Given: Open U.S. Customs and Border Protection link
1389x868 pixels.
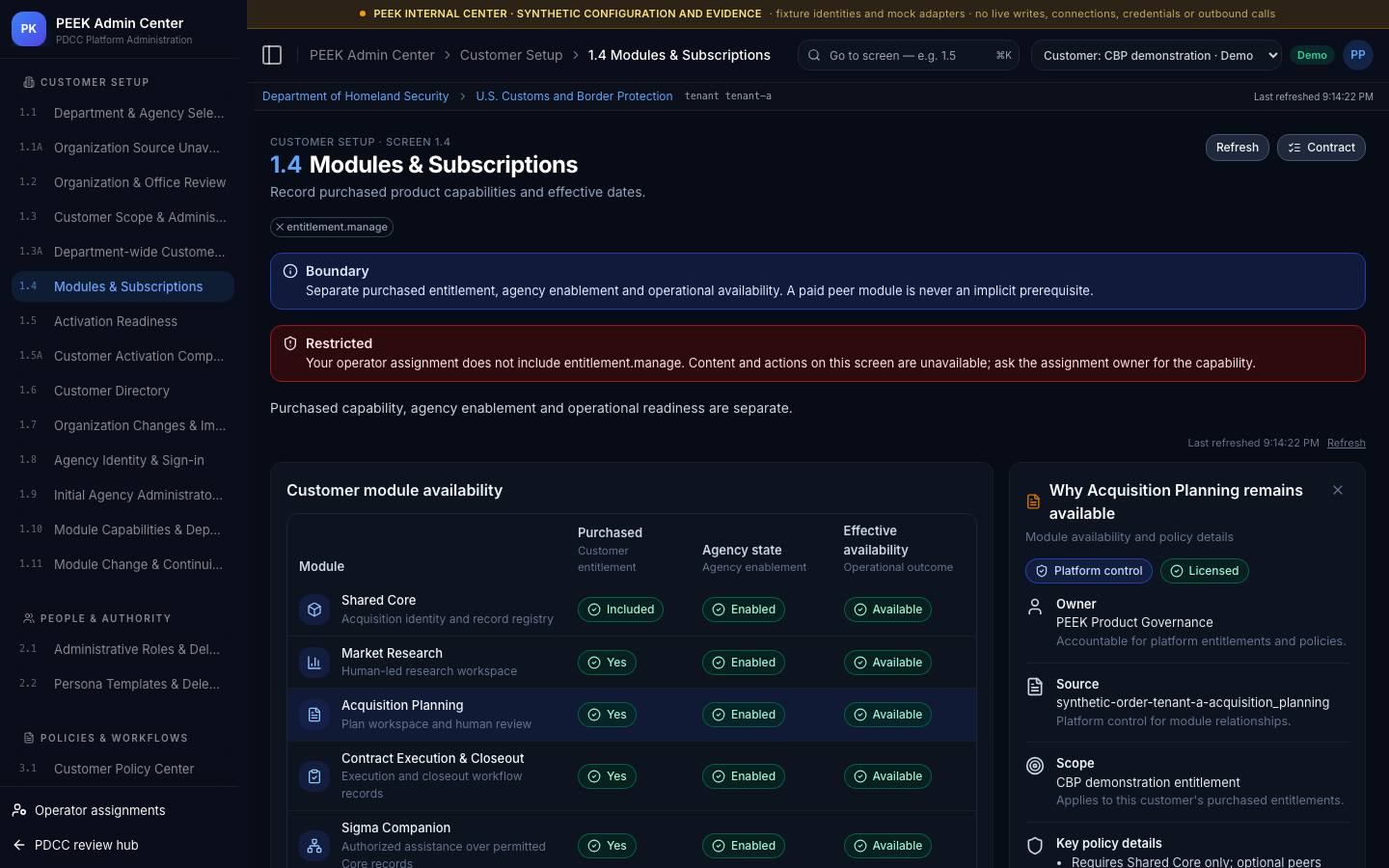Looking at the screenshot, I should click(574, 96).
